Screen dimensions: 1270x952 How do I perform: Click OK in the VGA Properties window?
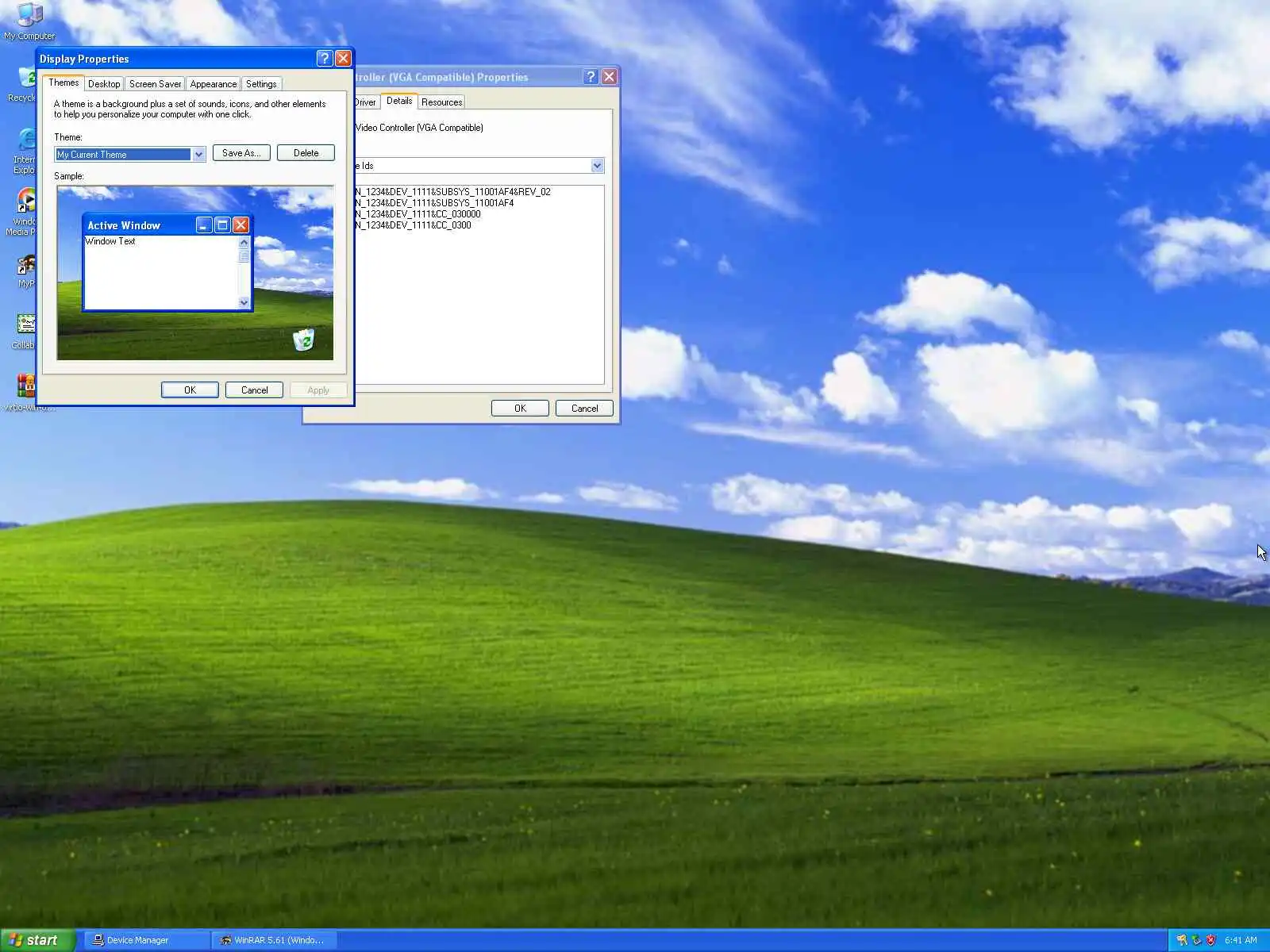coord(520,409)
